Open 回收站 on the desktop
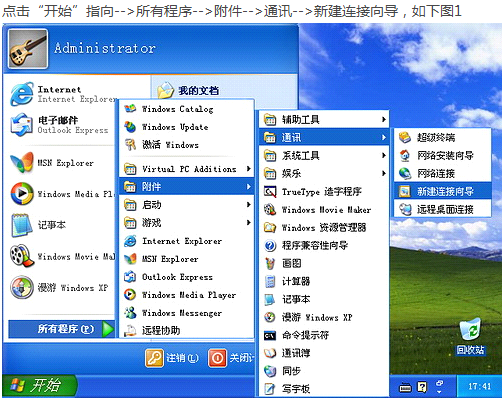Viewport: 502px width, 398px height. pyautogui.click(x=471, y=336)
